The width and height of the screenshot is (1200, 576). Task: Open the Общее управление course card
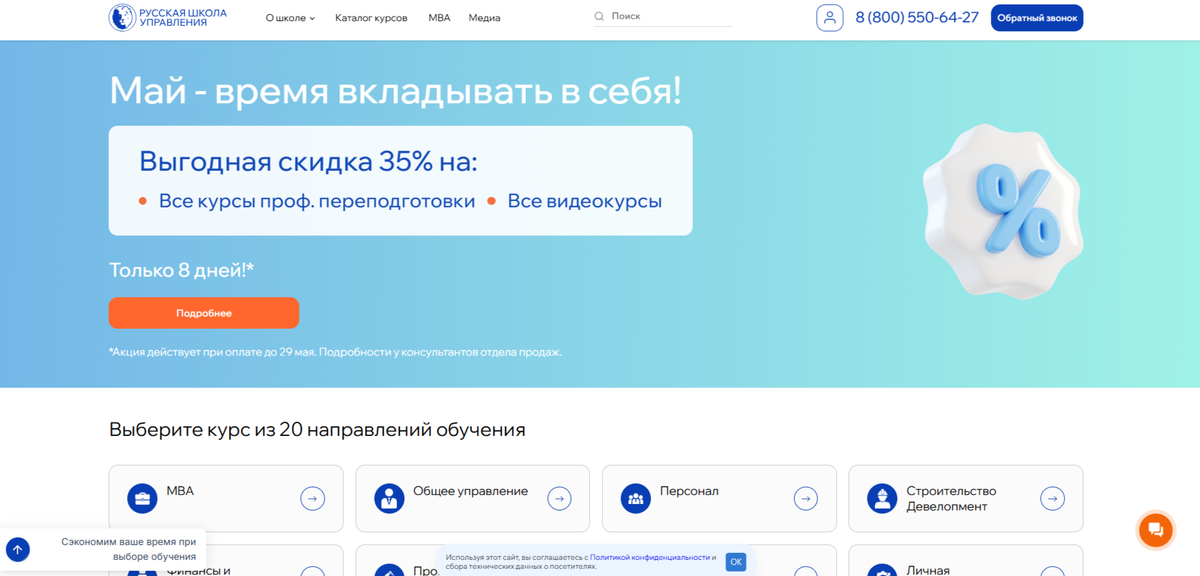(x=472, y=498)
